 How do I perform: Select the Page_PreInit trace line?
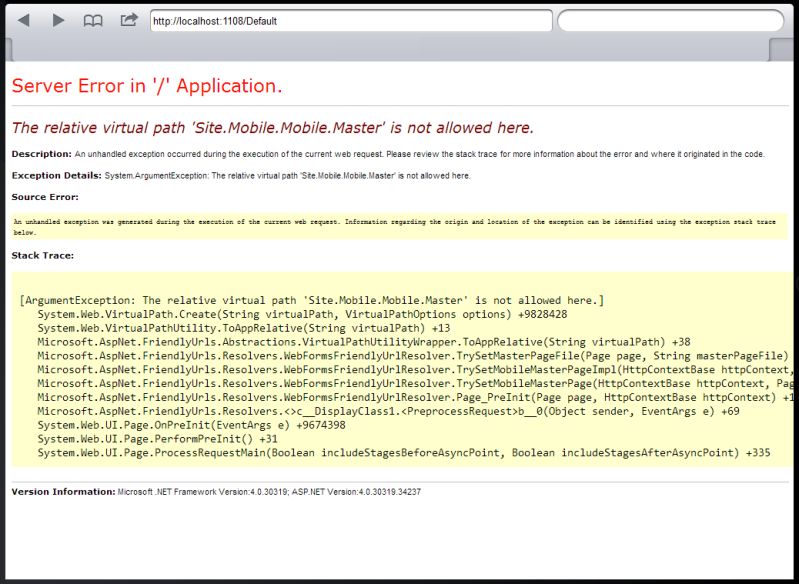point(415,397)
